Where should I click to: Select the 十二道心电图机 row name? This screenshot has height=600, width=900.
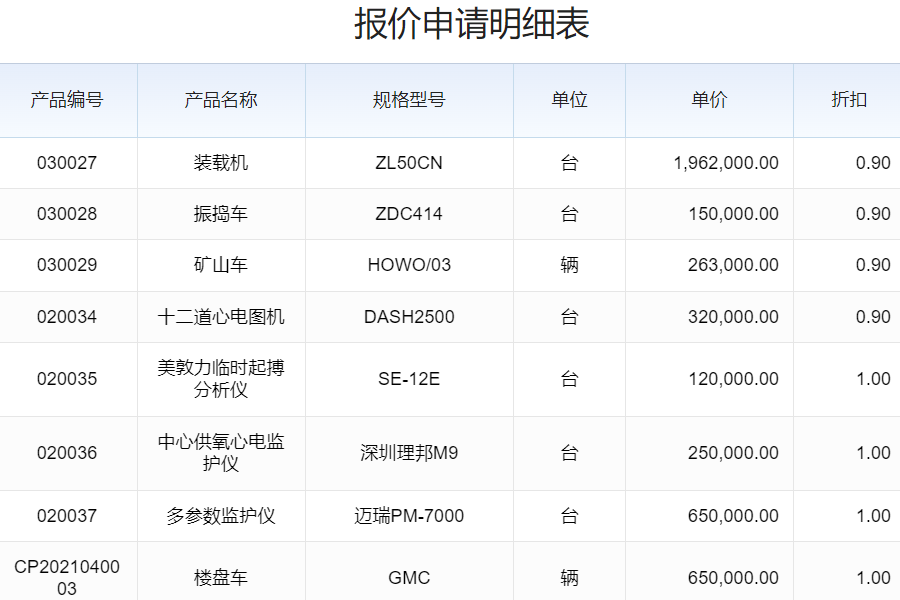[x=221, y=317]
